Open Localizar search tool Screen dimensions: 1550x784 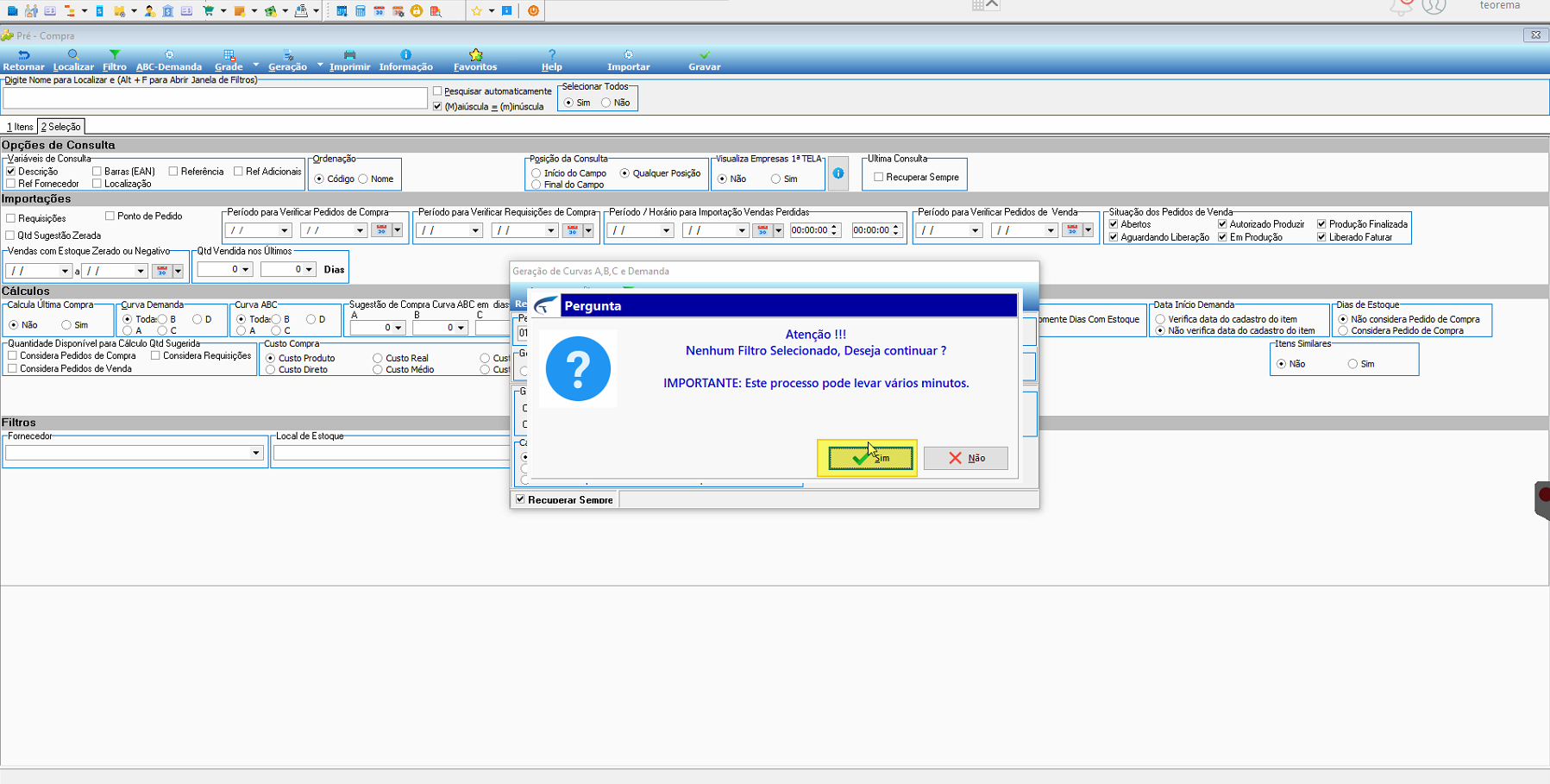73,60
